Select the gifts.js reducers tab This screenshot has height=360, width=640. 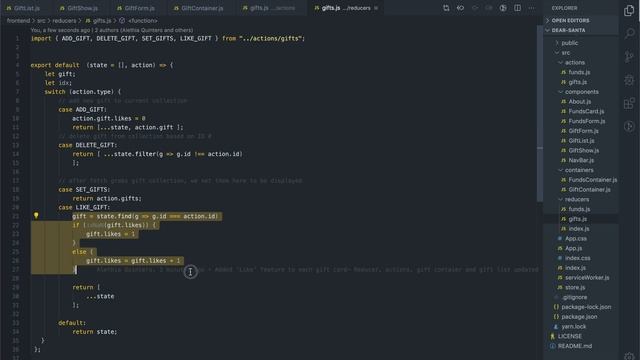click(x=346, y=8)
